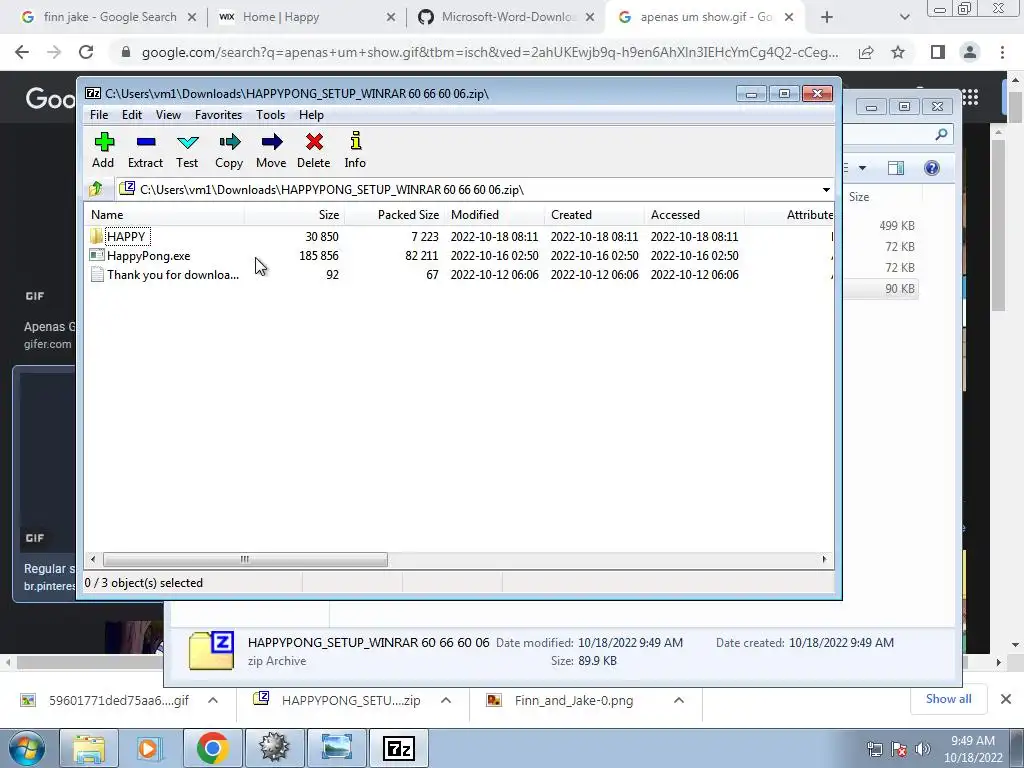Sort by Packed Size column

[x=394, y=215]
